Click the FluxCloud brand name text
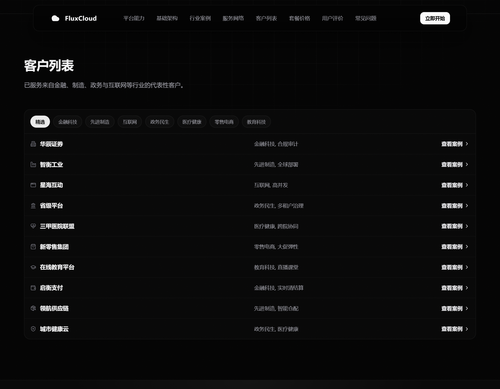The height and width of the screenshot is (389, 500). (81, 18)
